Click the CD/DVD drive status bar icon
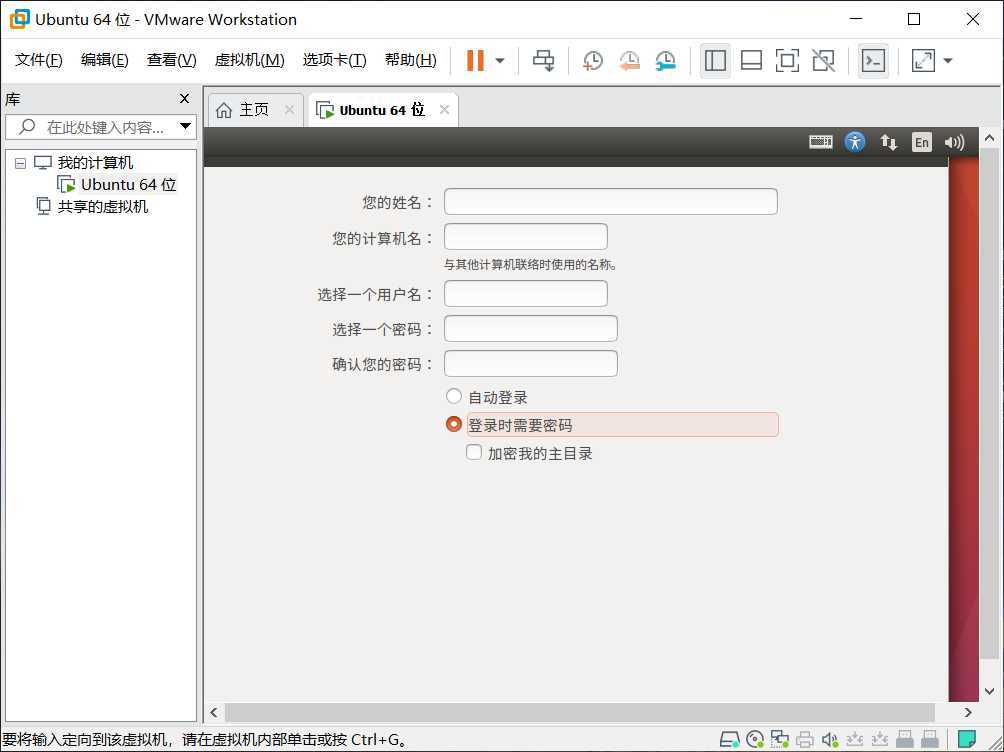This screenshot has width=1004, height=752. coord(756,740)
